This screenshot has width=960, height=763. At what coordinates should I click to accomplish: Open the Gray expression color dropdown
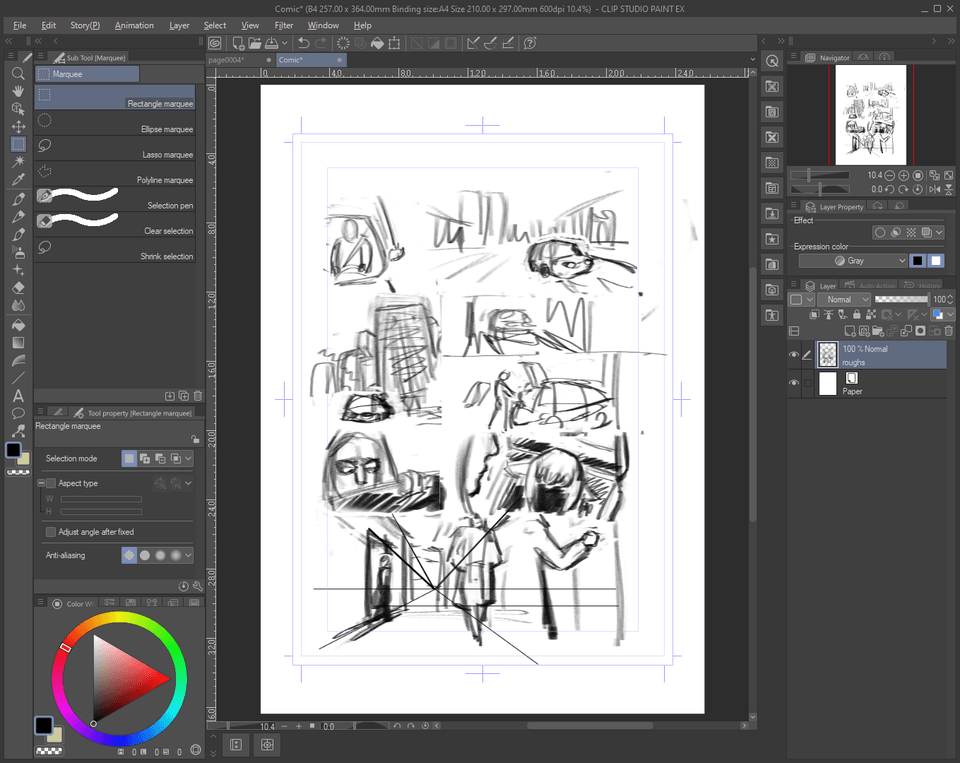pyautogui.click(x=855, y=260)
